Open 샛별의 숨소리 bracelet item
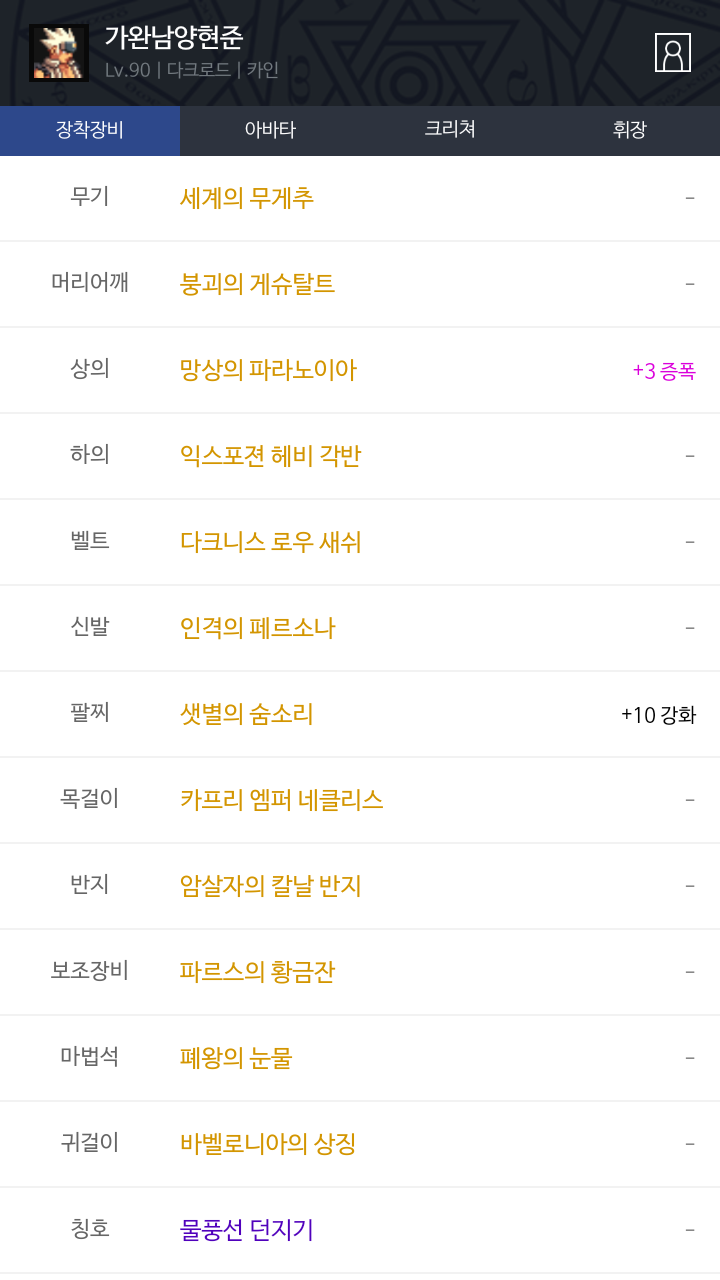The width and height of the screenshot is (720, 1280). pos(247,714)
